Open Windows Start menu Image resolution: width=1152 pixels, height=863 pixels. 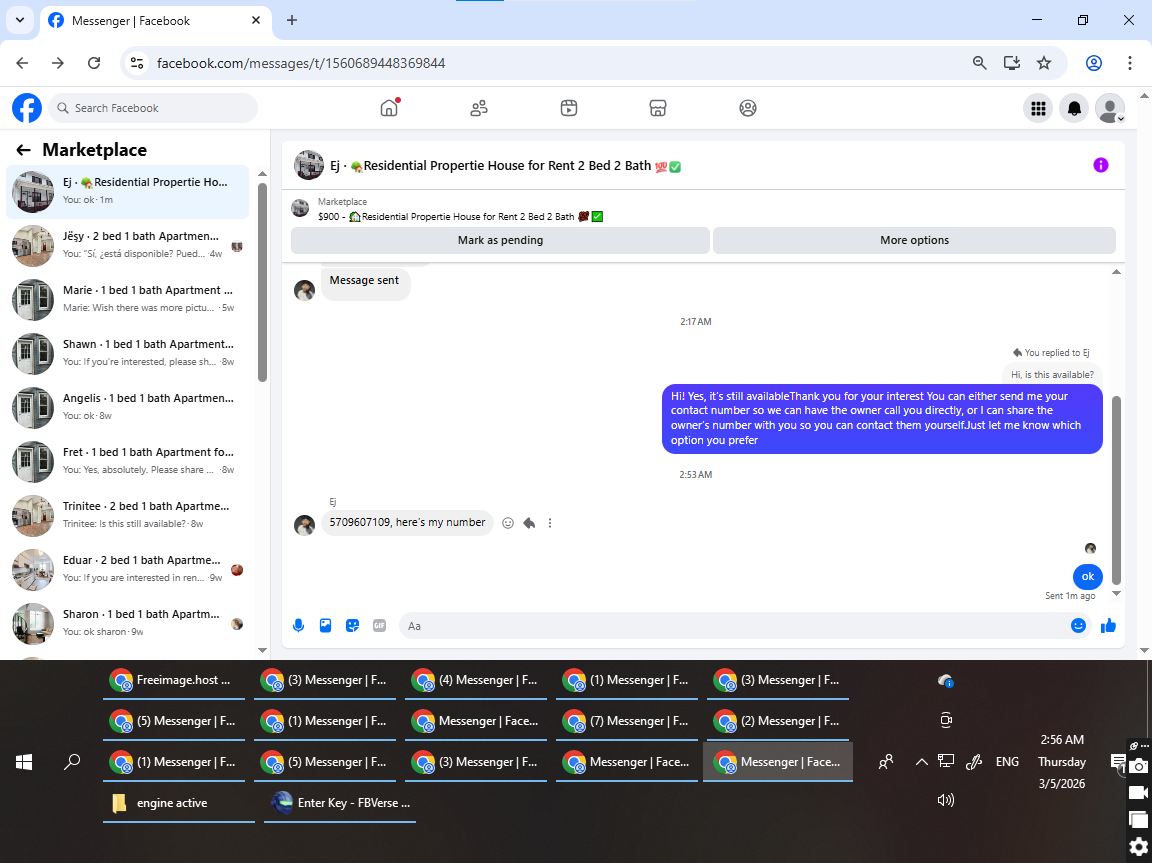coord(24,762)
